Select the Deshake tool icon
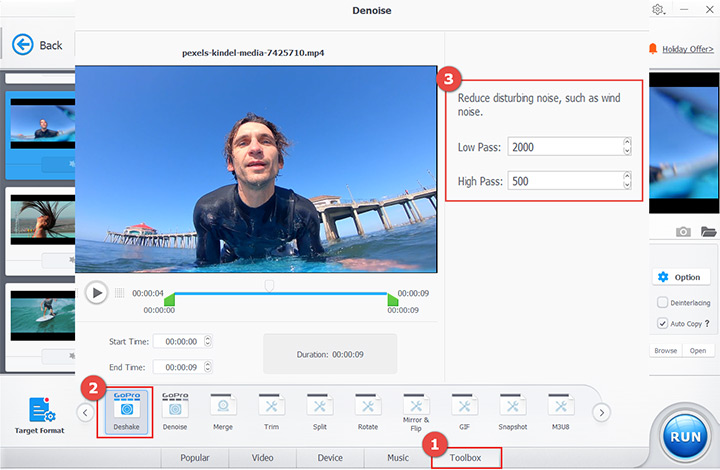Screen dimensions: 720x470 coord(126,410)
